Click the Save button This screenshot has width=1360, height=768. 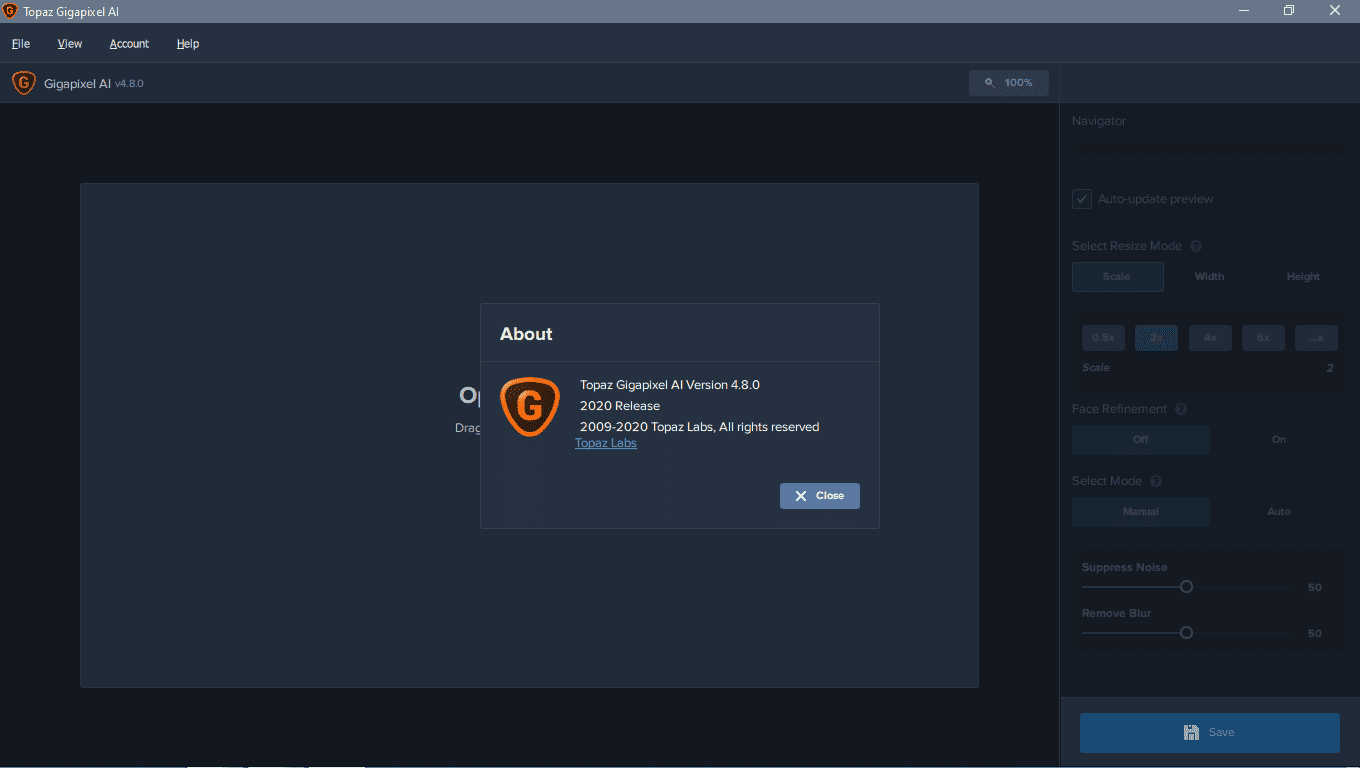tap(1210, 733)
